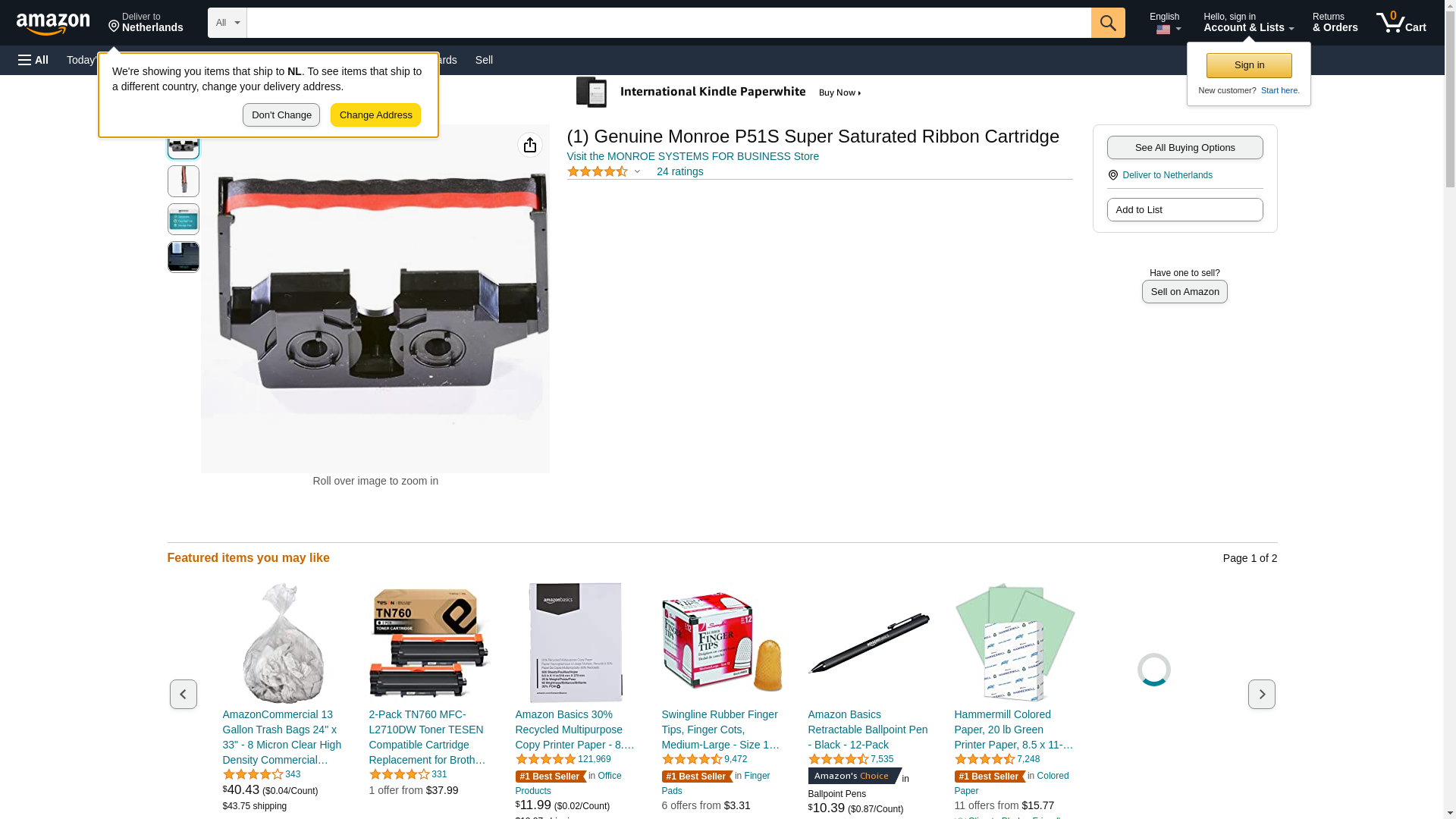Open Add to List dropdown
Image resolution: width=1456 pixels, height=819 pixels.
click(x=1185, y=210)
